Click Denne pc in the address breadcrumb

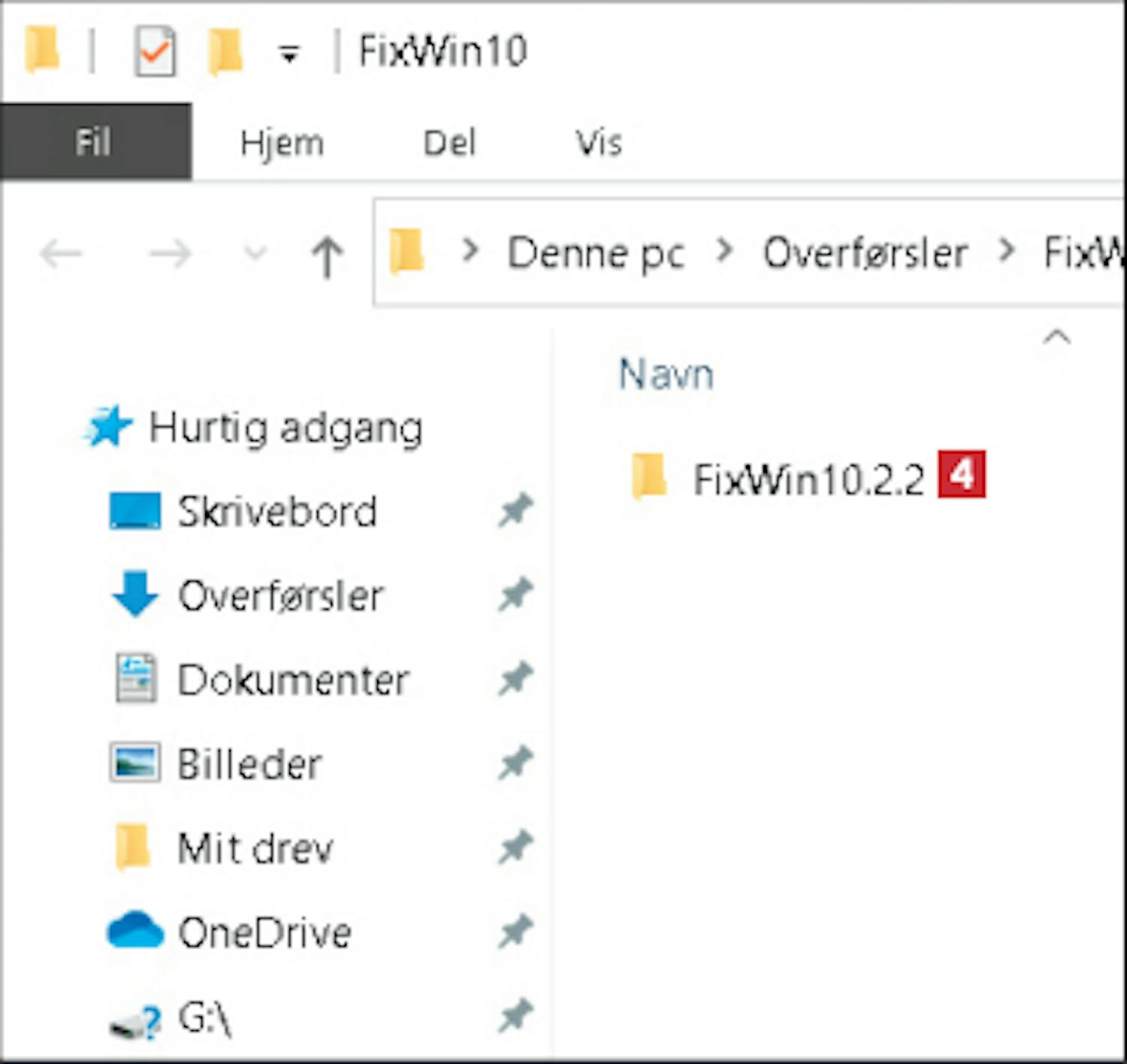(x=595, y=253)
